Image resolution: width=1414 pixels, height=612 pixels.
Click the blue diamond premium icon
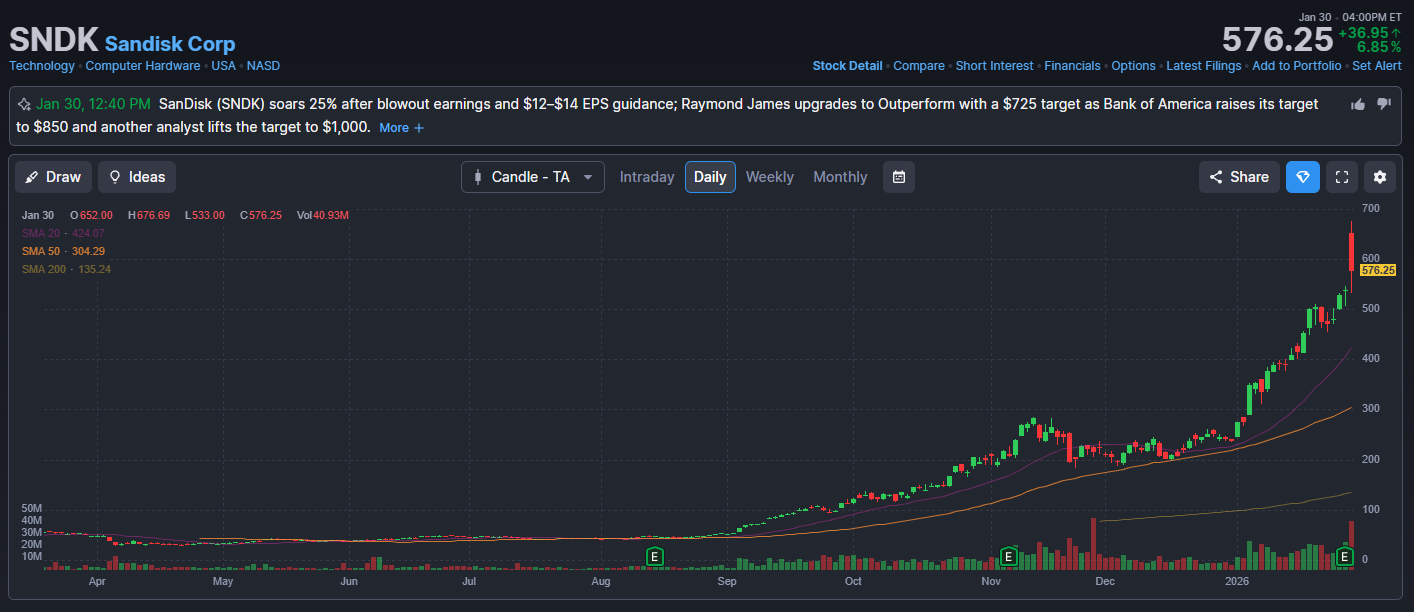pyautogui.click(x=1303, y=177)
